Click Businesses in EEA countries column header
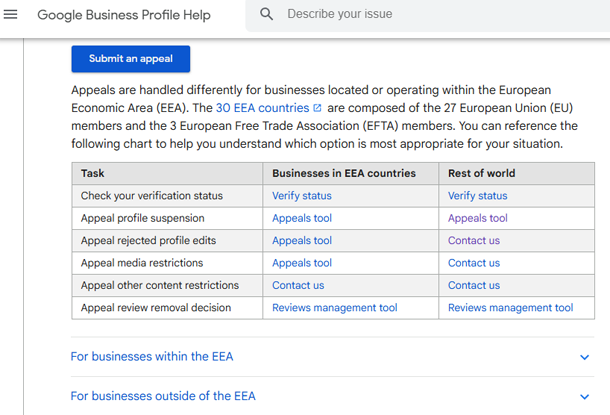This screenshot has height=415, width=610. pos(351,173)
